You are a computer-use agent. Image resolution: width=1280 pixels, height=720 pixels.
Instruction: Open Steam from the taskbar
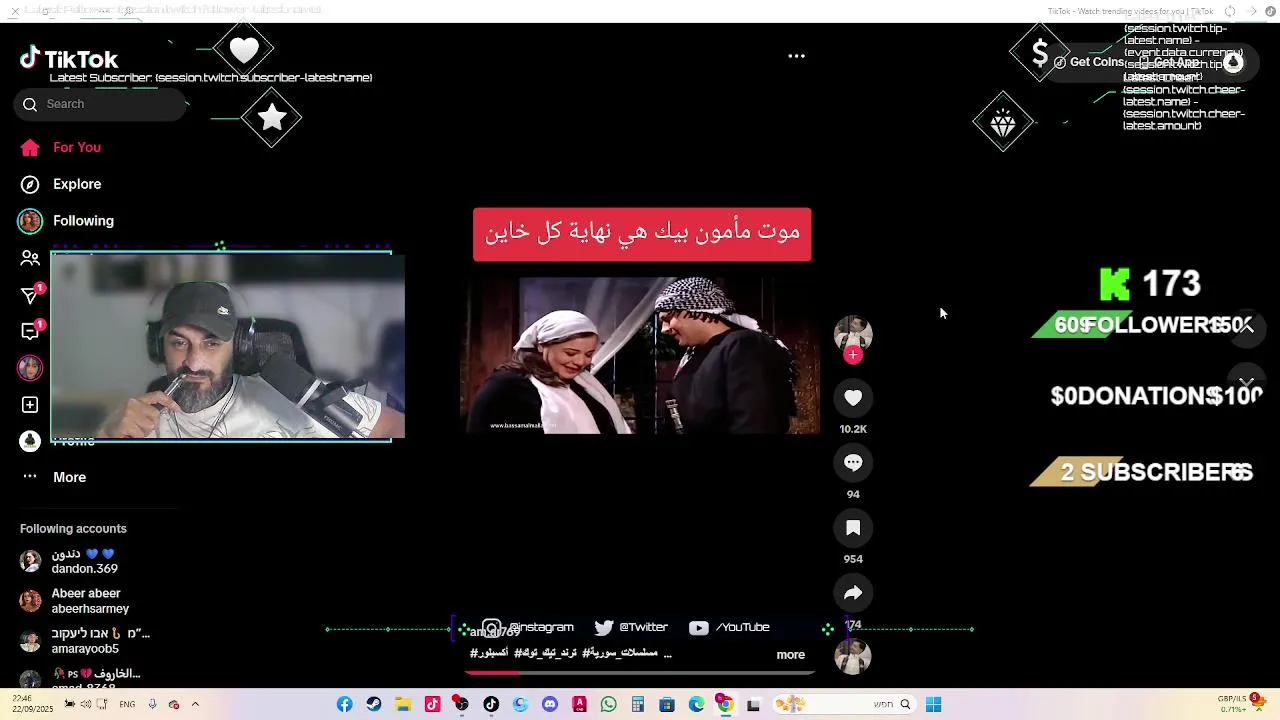tap(374, 705)
